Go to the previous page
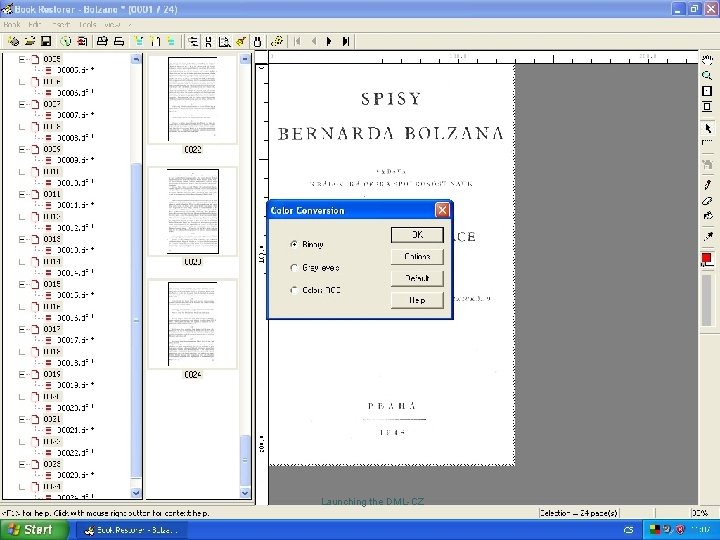The height and width of the screenshot is (540, 720). coord(314,42)
